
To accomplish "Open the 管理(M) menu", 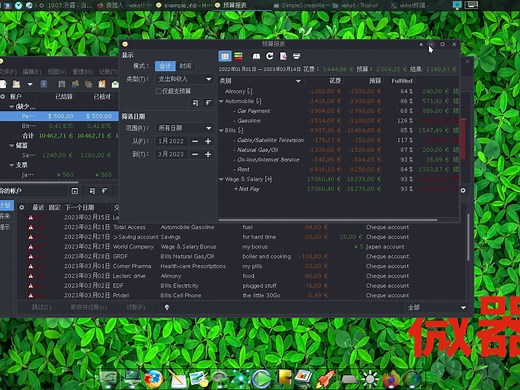I will tap(82, 72).
